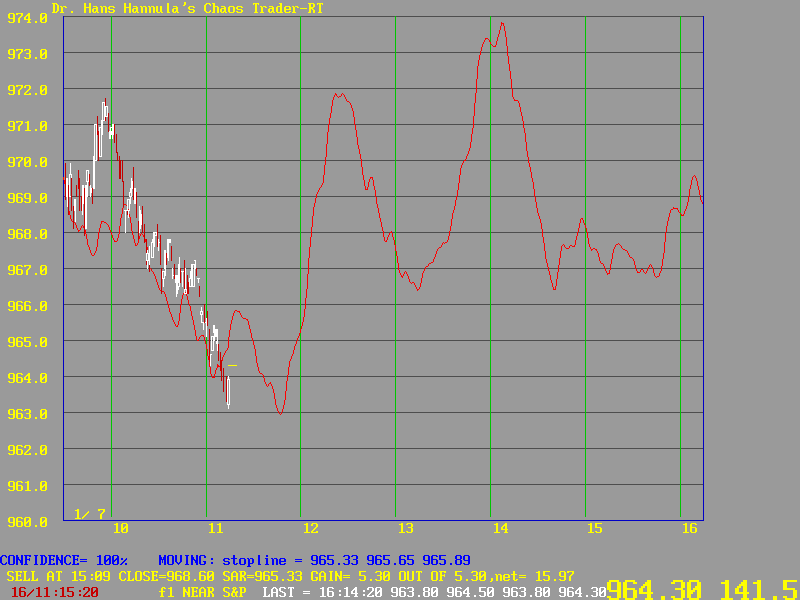Click the MOVING: stopline label
Image resolution: width=800 pixels, height=600 pixels.
222,560
